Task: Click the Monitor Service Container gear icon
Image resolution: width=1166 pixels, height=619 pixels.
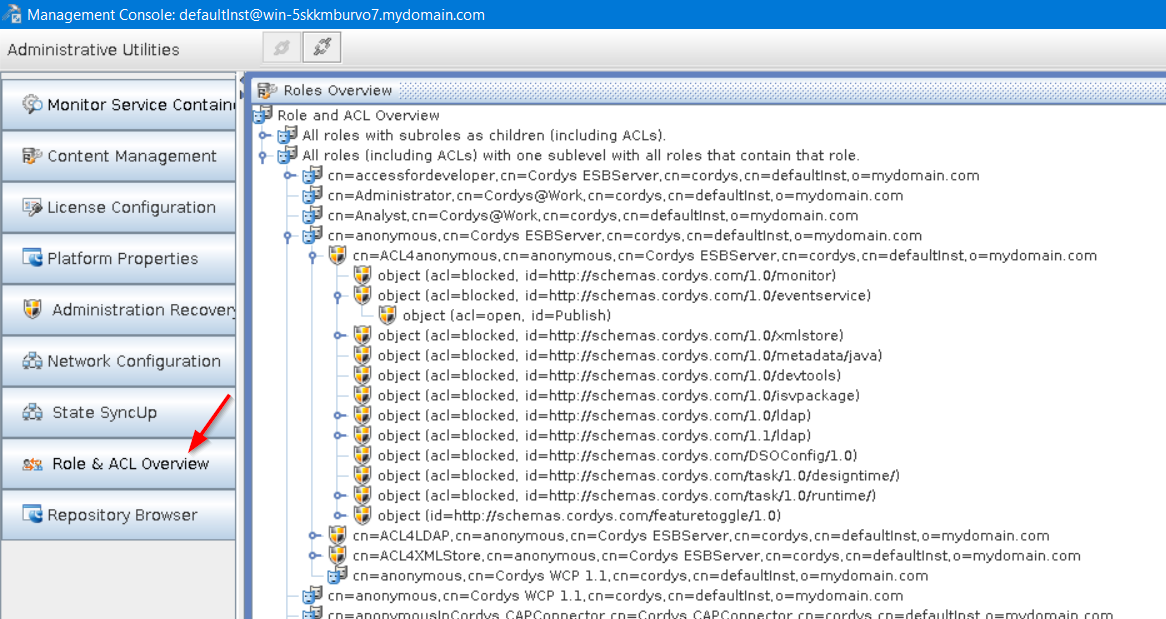Action: pos(32,104)
